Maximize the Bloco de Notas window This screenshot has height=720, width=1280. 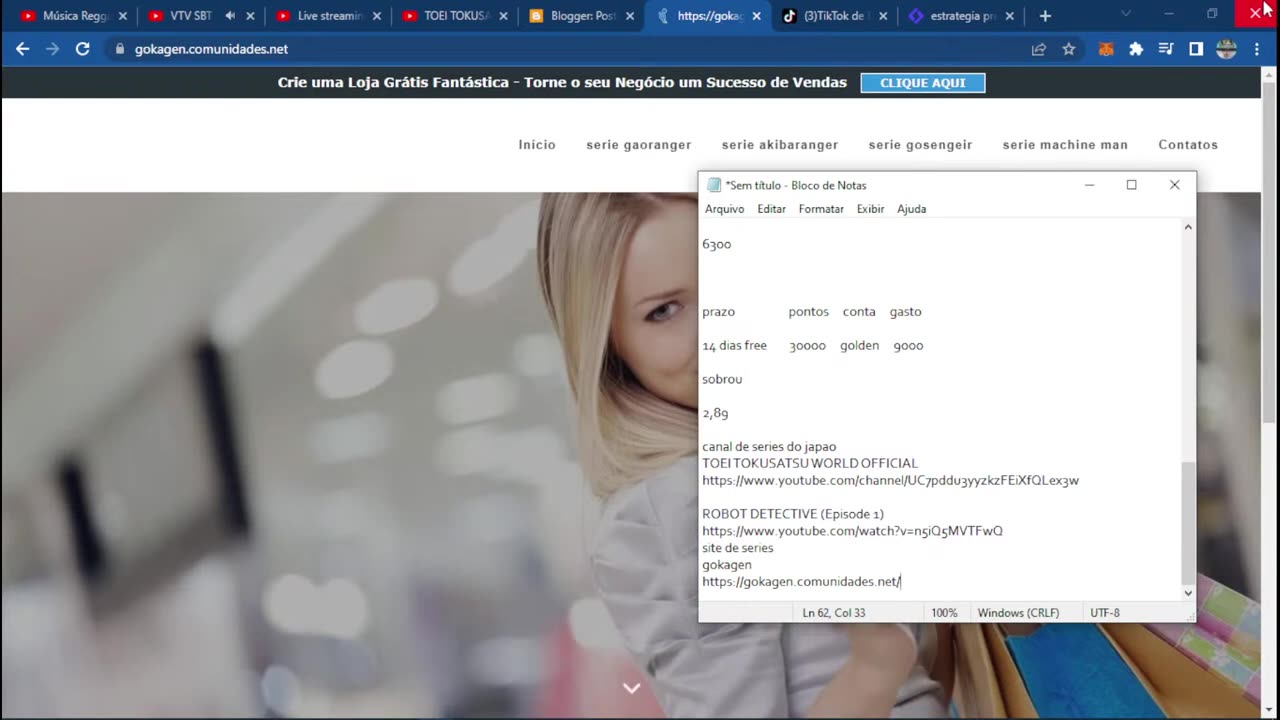(1132, 185)
